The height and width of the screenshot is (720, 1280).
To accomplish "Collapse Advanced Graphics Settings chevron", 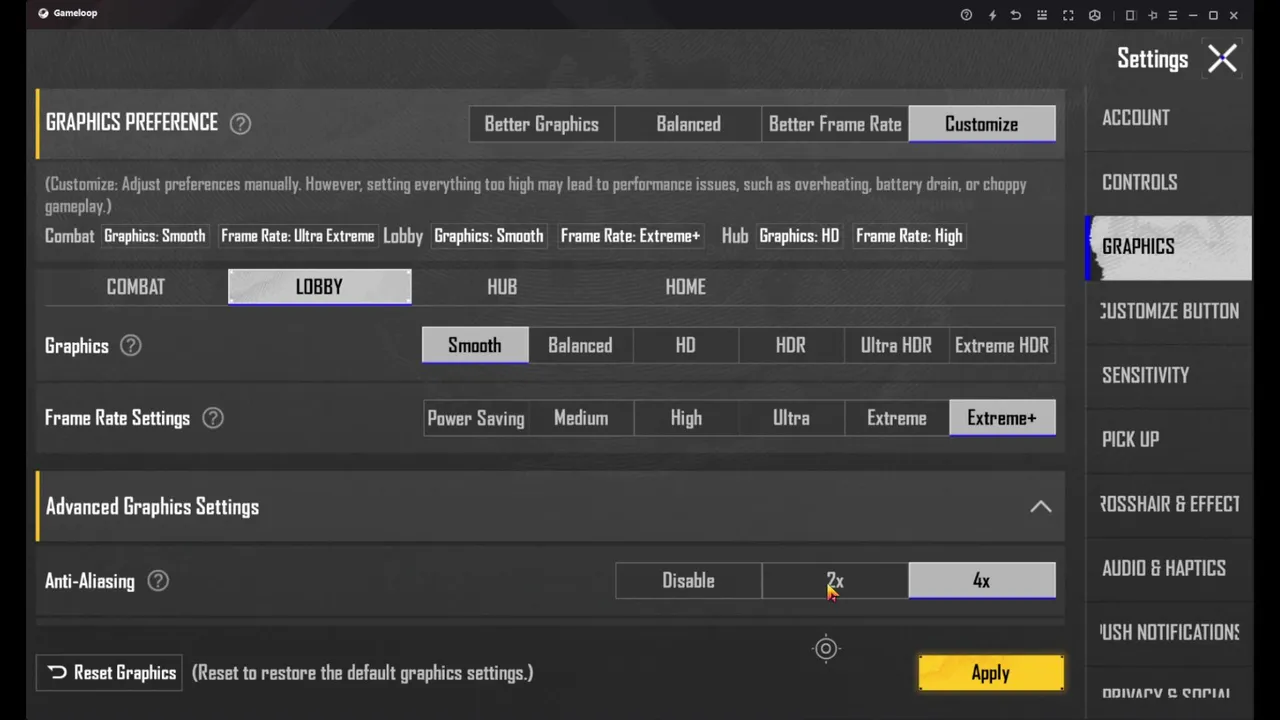I will coord(1041,507).
